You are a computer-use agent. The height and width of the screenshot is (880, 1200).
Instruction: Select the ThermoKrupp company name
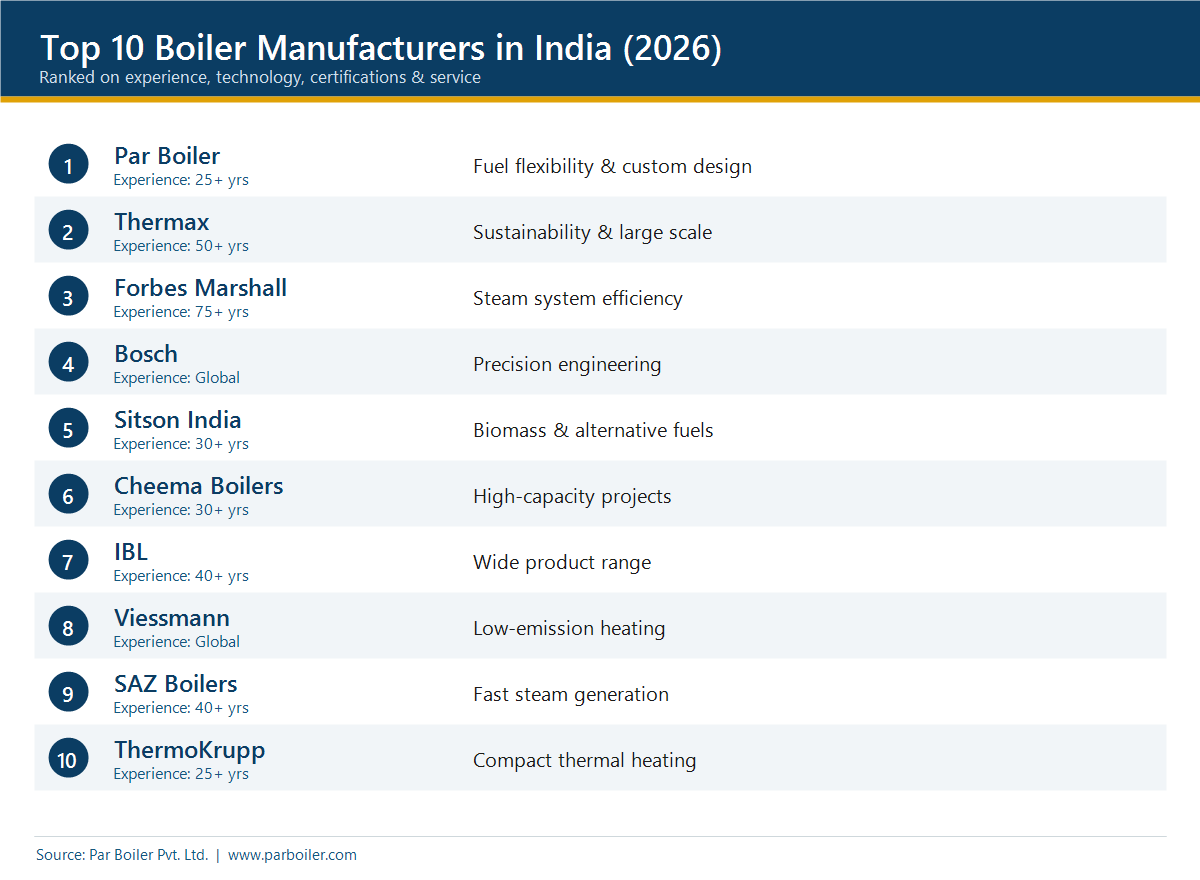190,750
